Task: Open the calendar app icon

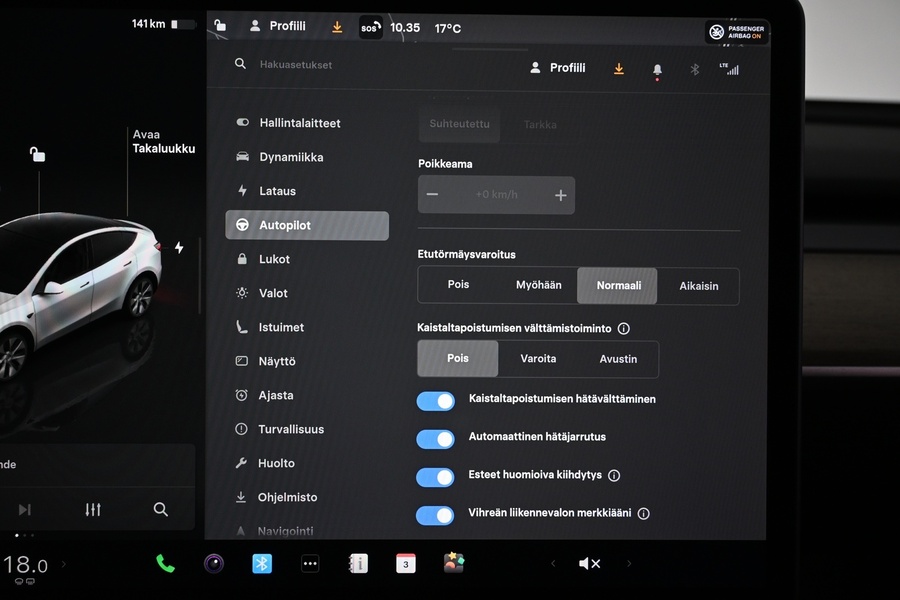Action: point(406,564)
